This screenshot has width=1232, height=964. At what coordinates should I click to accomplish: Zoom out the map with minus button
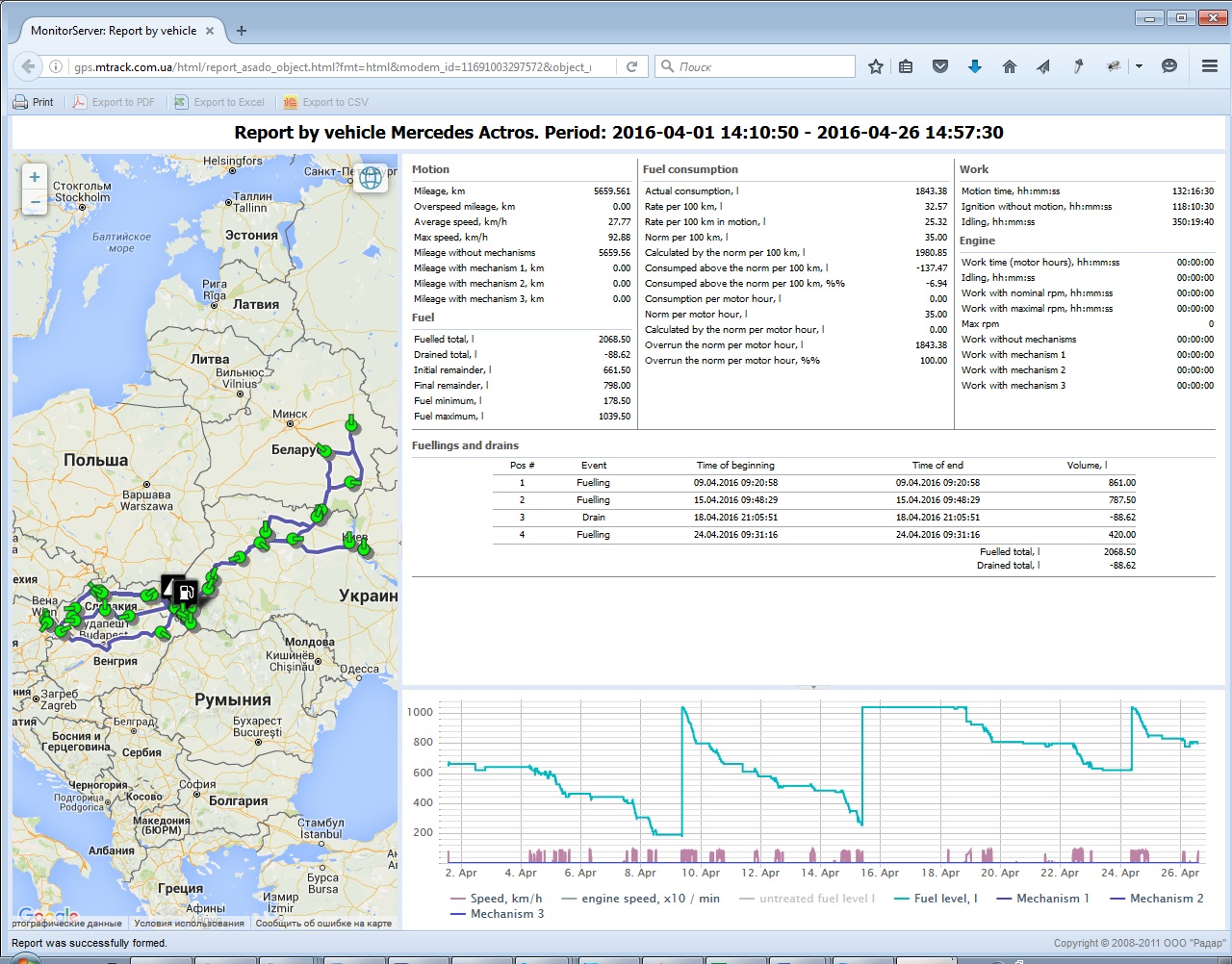click(x=35, y=201)
